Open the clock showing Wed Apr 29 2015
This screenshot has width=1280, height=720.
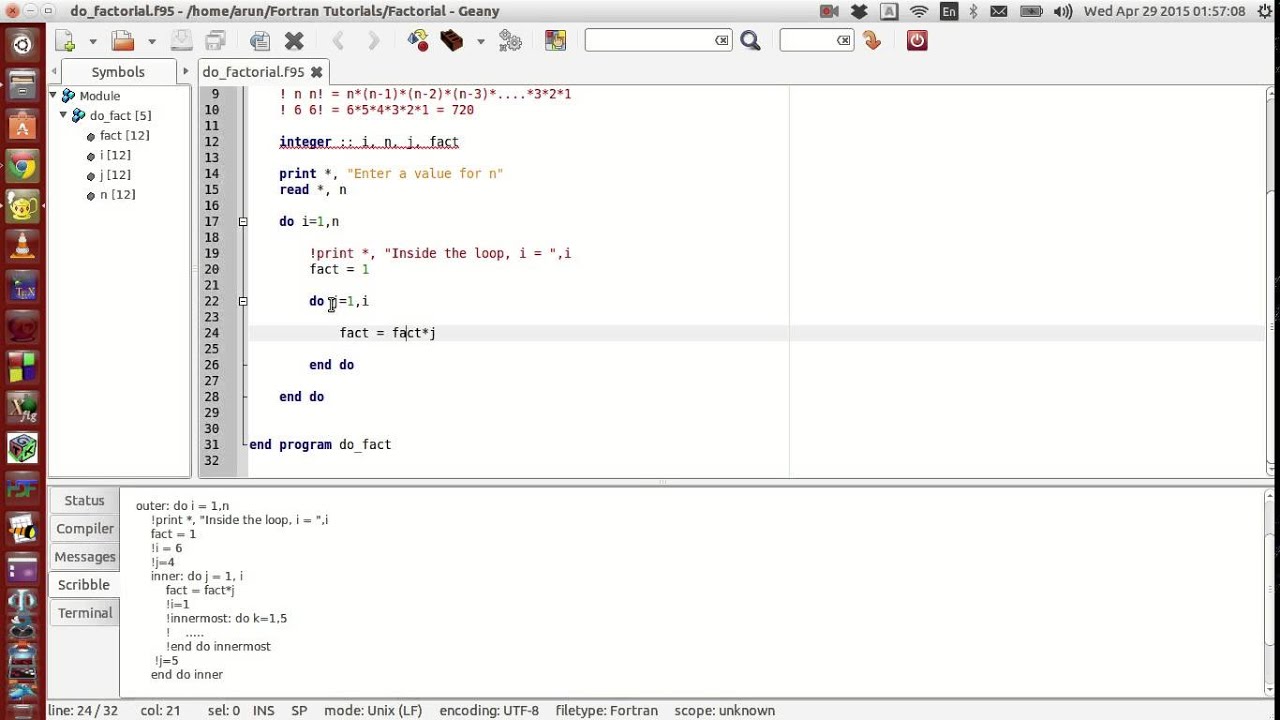pyautogui.click(x=1164, y=12)
